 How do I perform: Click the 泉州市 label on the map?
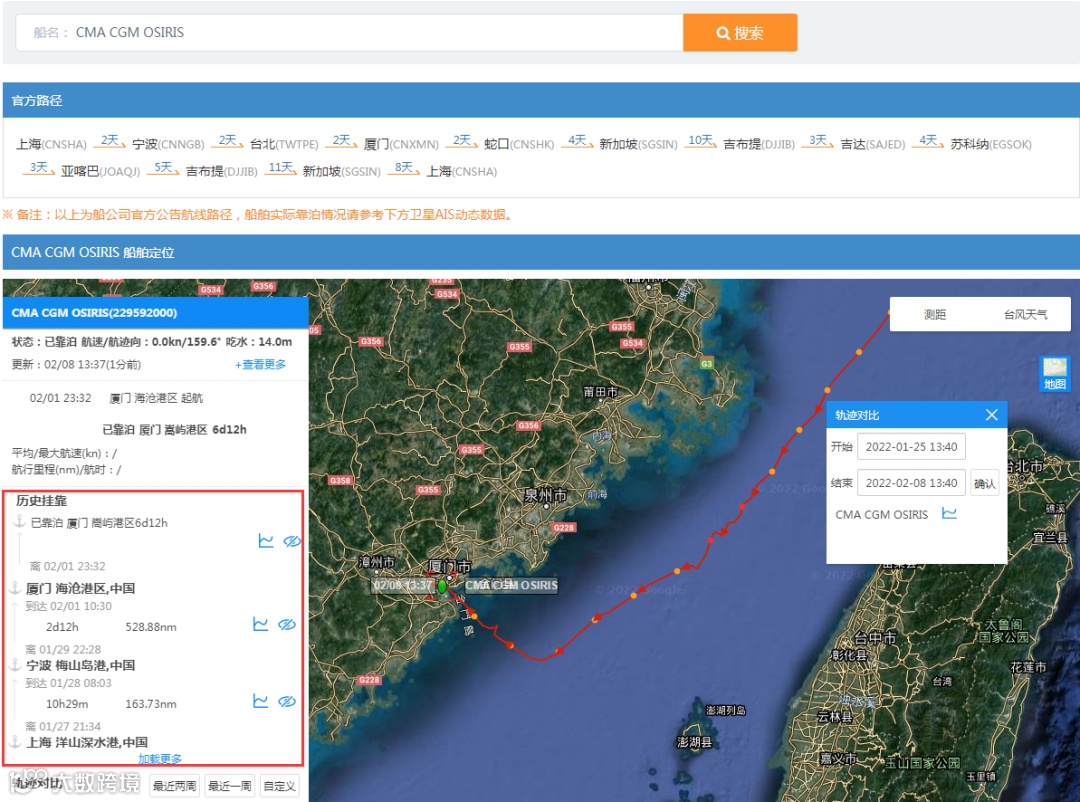tap(546, 495)
